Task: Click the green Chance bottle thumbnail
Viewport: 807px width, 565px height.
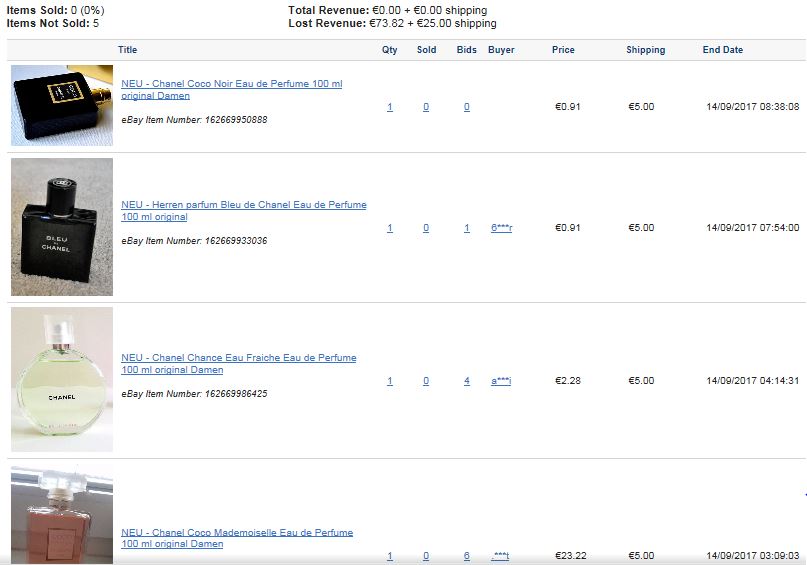Action: (62, 379)
